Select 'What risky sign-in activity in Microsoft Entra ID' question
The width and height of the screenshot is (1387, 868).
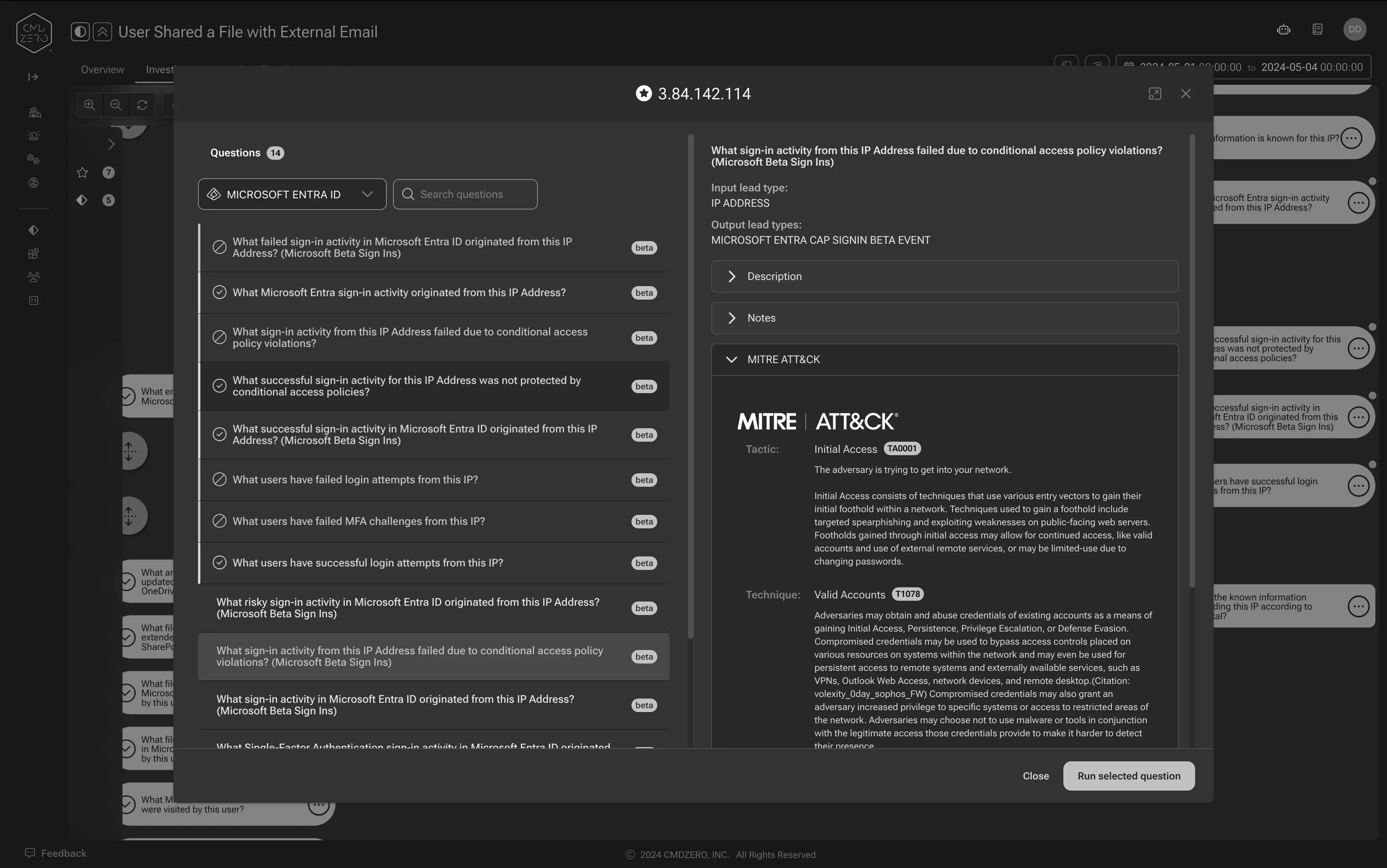(x=434, y=608)
